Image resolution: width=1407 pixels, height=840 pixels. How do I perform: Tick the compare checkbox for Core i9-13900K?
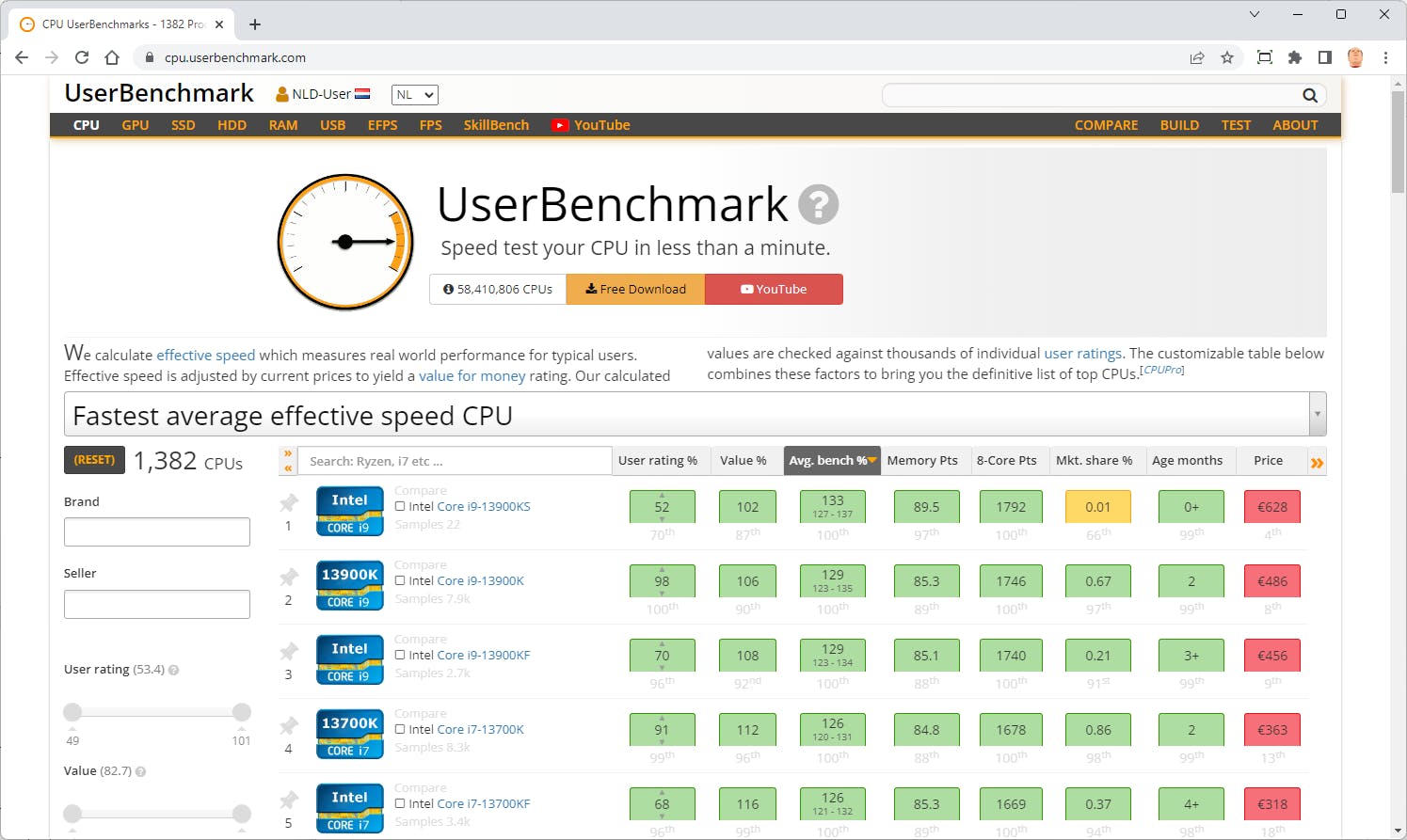(x=400, y=580)
